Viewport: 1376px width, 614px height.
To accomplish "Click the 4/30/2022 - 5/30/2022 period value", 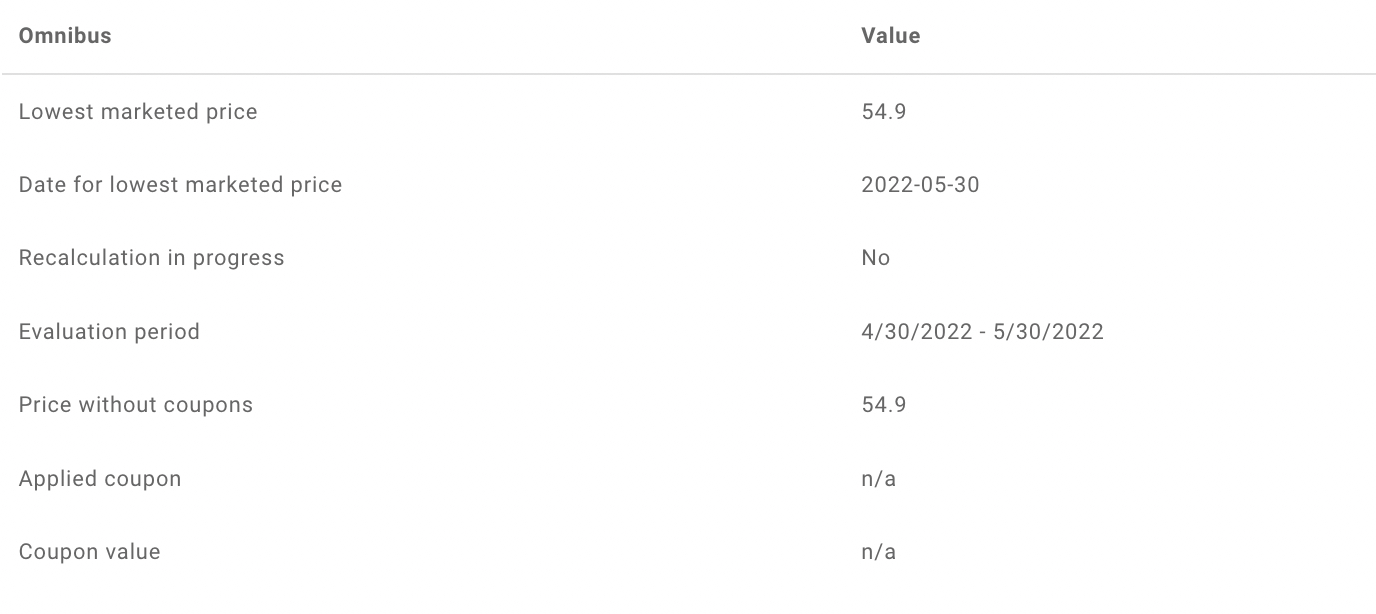I will [x=982, y=332].
